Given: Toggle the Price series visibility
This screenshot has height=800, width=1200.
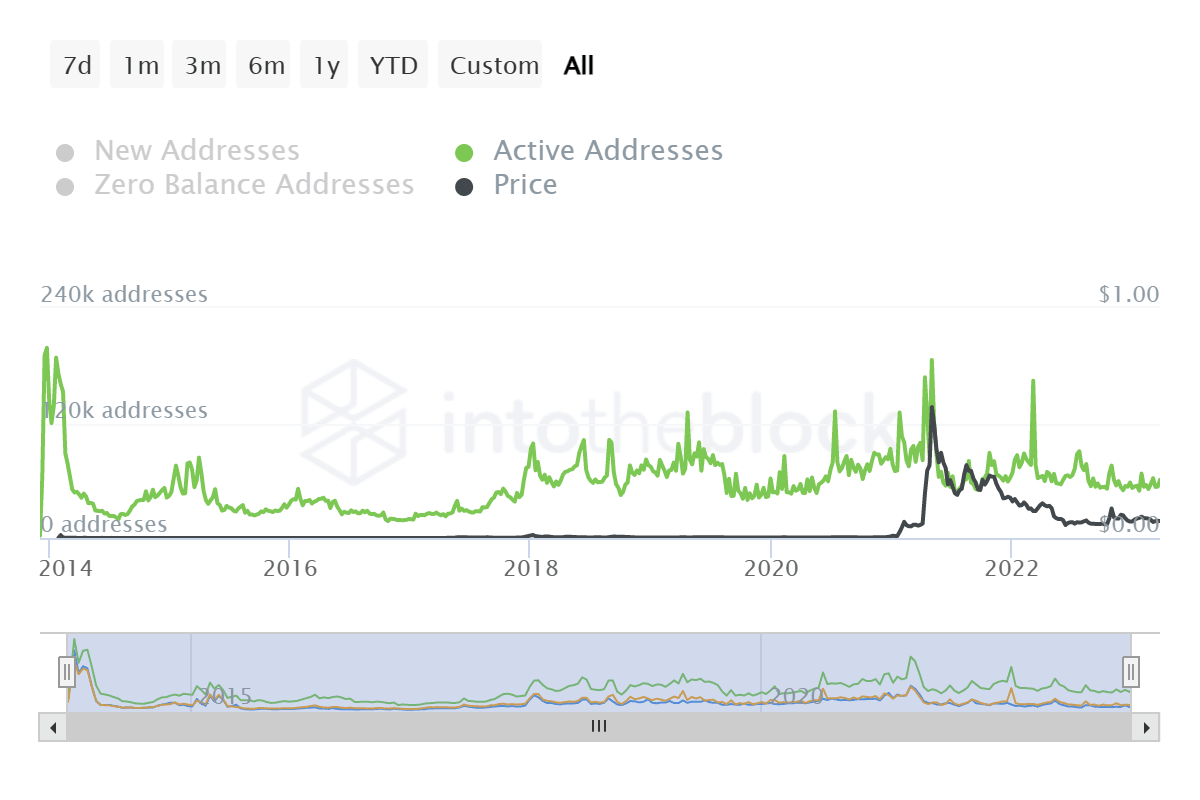Looking at the screenshot, I should 524,185.
